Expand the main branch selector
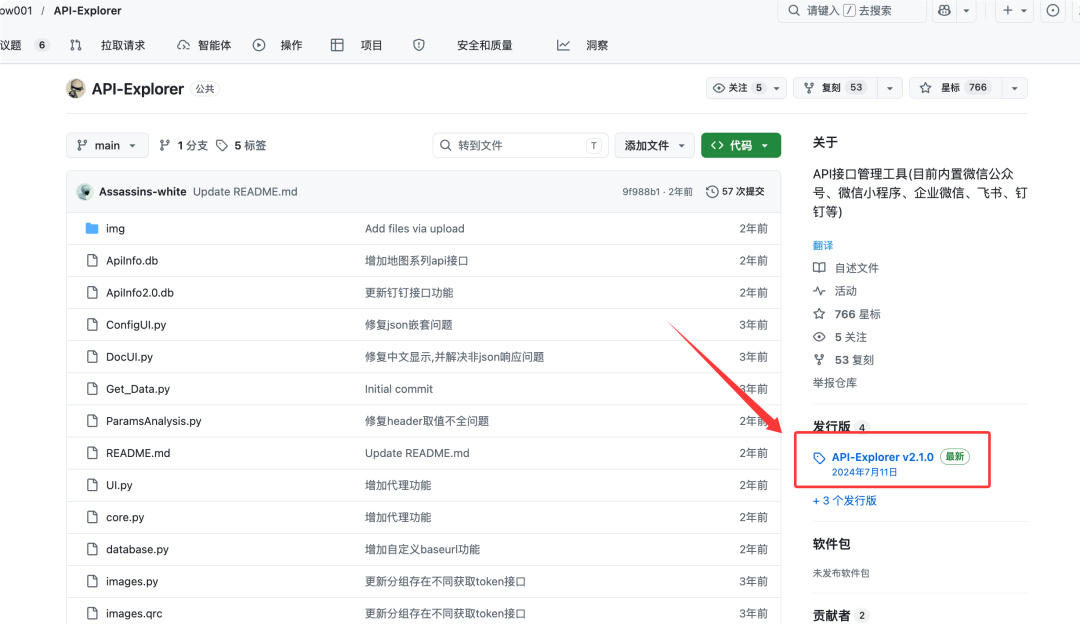 [107, 145]
